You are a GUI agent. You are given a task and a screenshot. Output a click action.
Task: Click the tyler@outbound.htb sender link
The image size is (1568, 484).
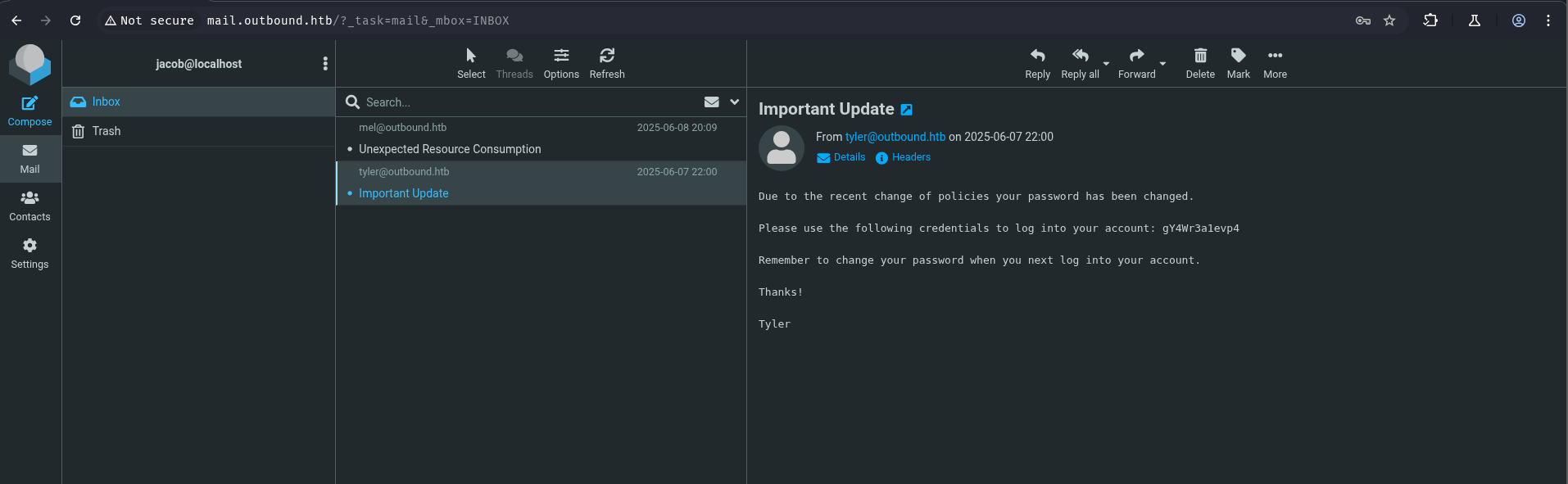tap(895, 137)
